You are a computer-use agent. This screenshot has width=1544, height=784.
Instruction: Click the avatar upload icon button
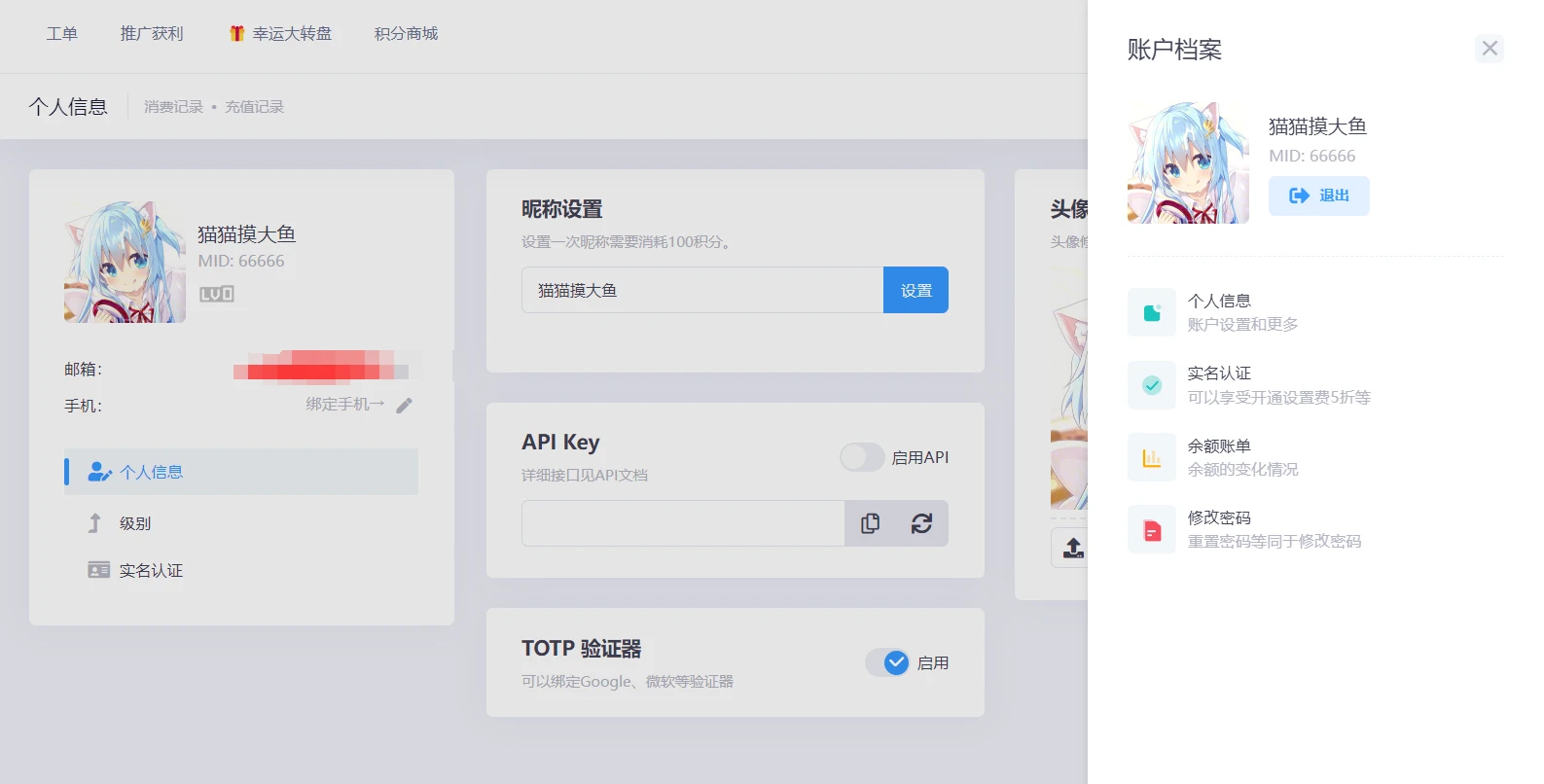pos(1072,548)
